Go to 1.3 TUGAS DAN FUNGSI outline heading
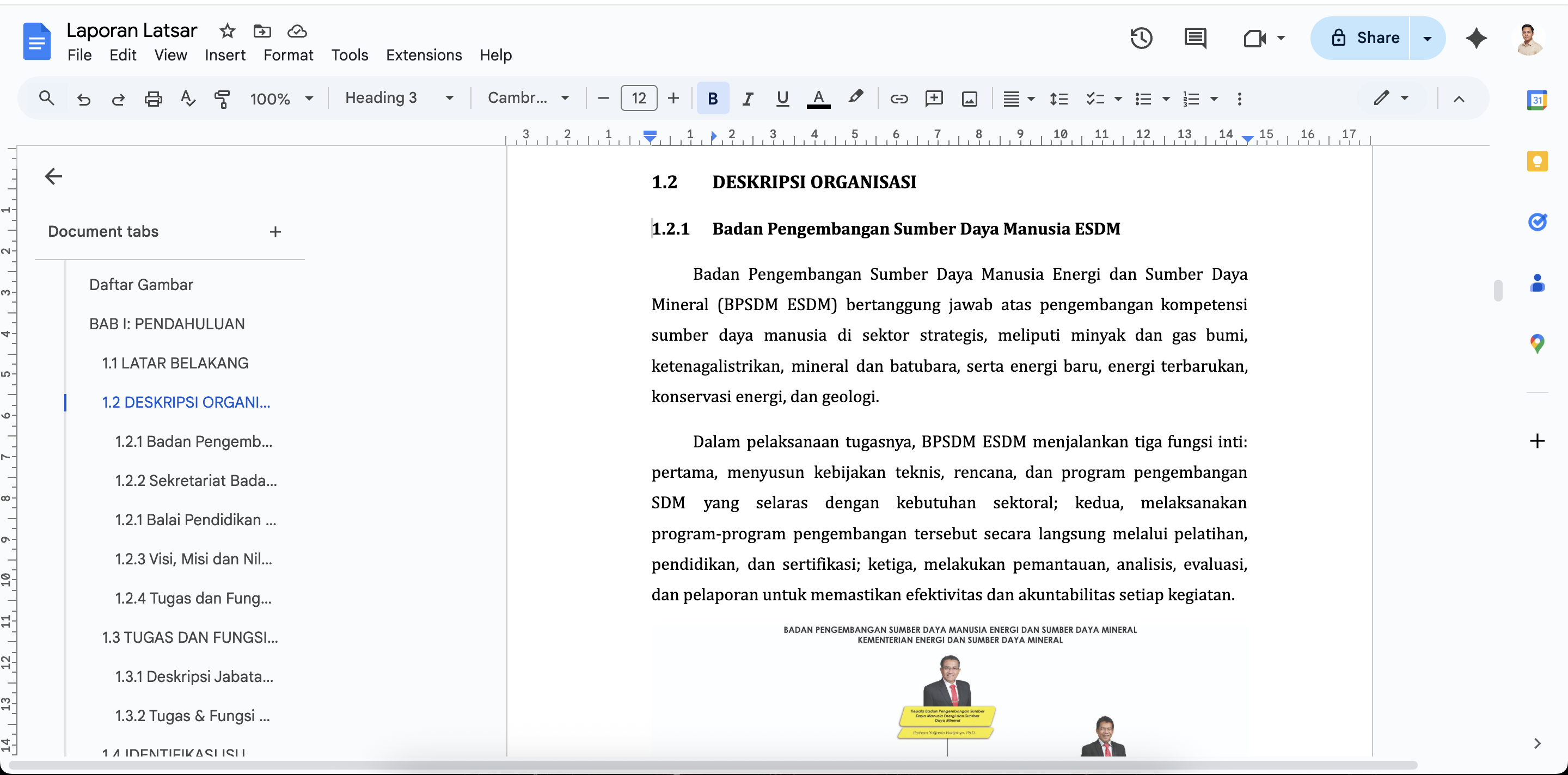This screenshot has width=1568, height=775. pyautogui.click(x=189, y=637)
